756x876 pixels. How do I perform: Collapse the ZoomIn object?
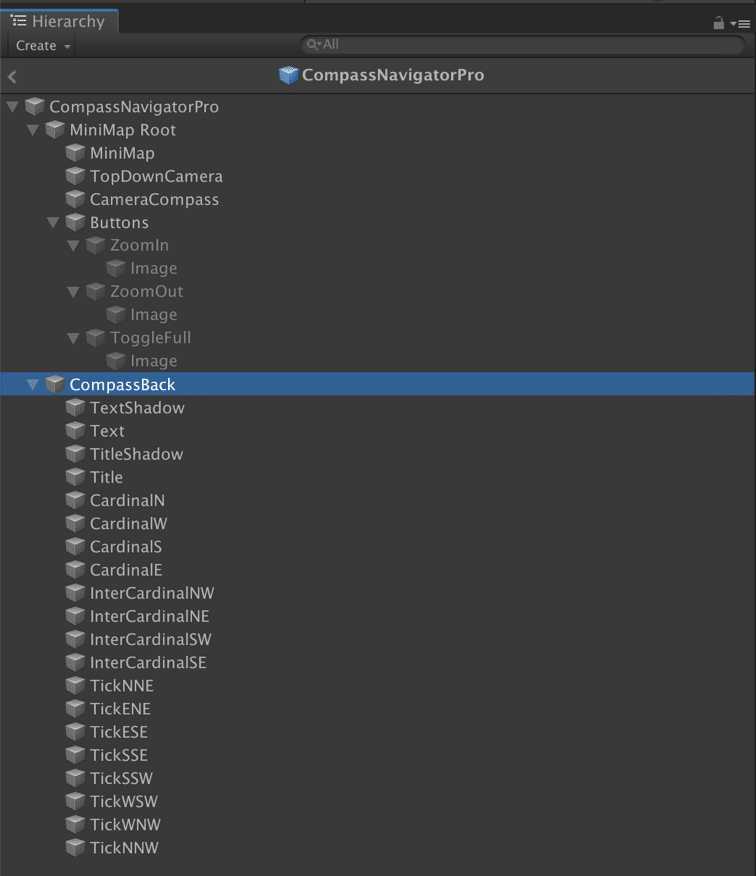[x=73, y=246]
